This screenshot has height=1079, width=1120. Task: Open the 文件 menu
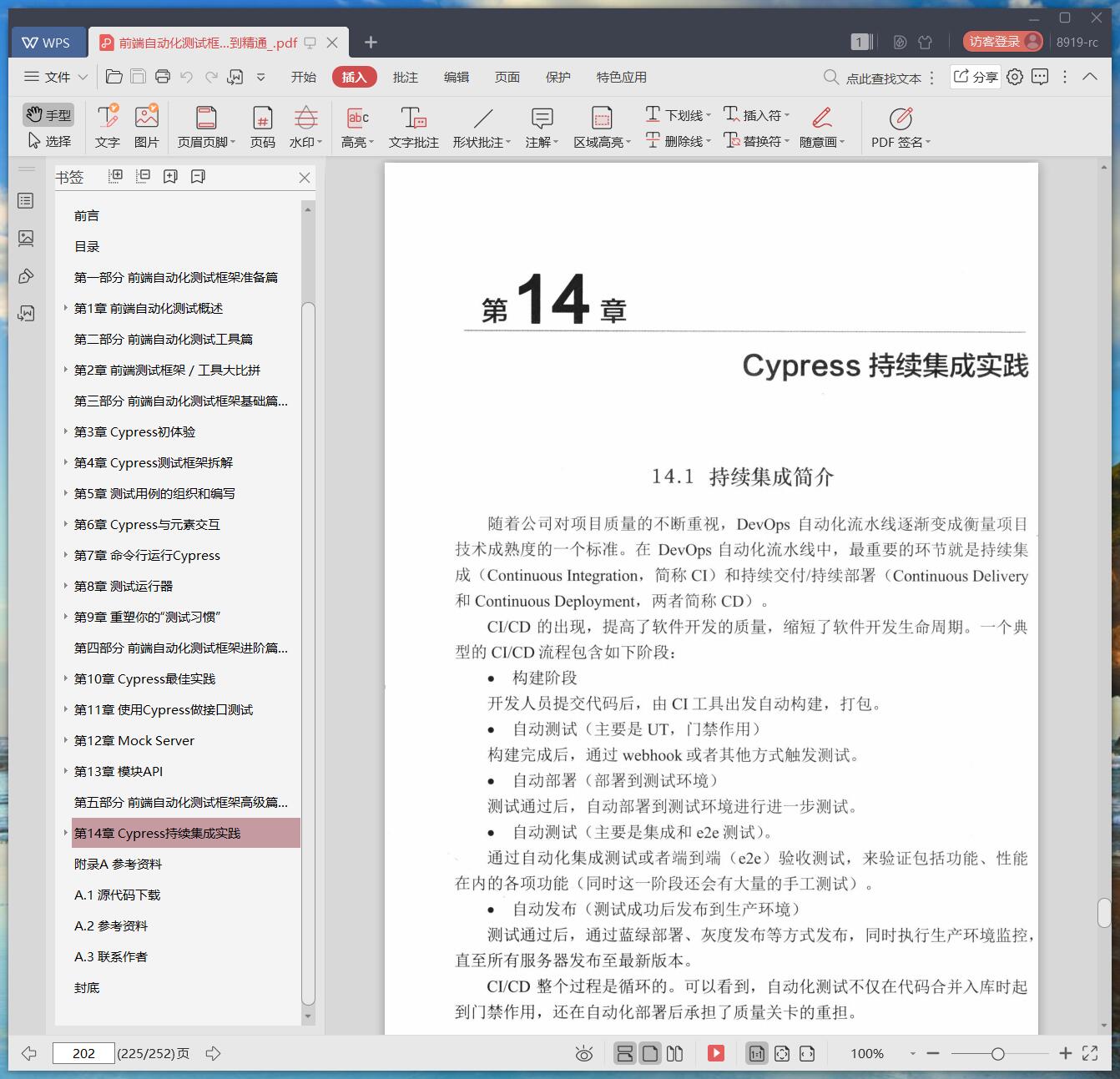coord(56,77)
